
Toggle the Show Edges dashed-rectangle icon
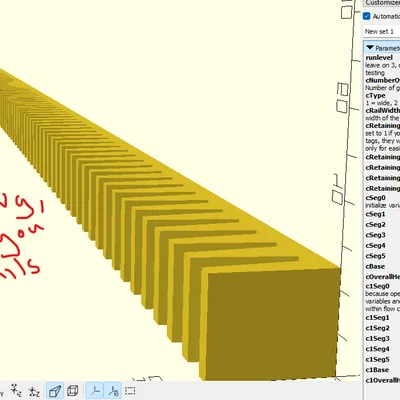(x=130, y=391)
